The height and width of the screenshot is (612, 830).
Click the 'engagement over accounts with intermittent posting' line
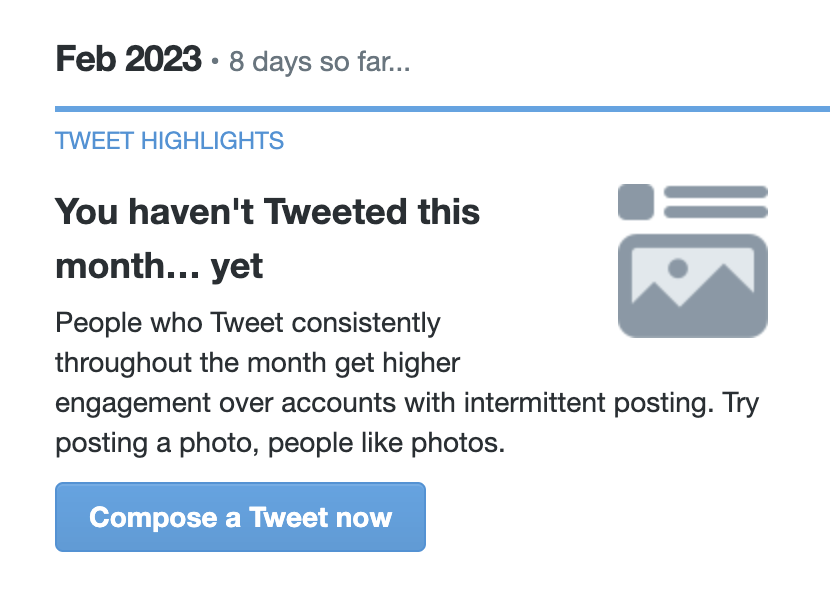[x=384, y=403]
